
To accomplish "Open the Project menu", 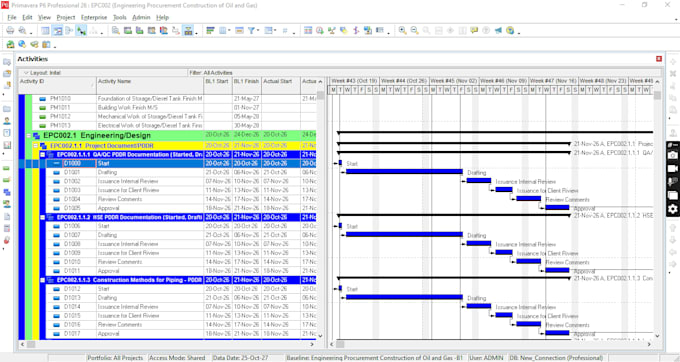I will pos(65,18).
